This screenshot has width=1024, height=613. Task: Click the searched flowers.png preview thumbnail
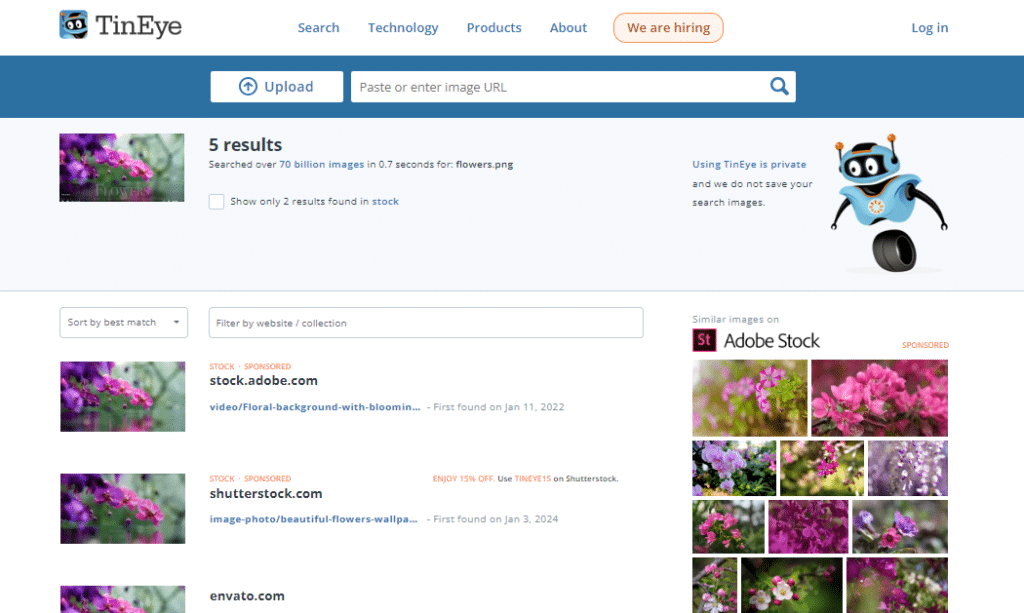coord(121,167)
